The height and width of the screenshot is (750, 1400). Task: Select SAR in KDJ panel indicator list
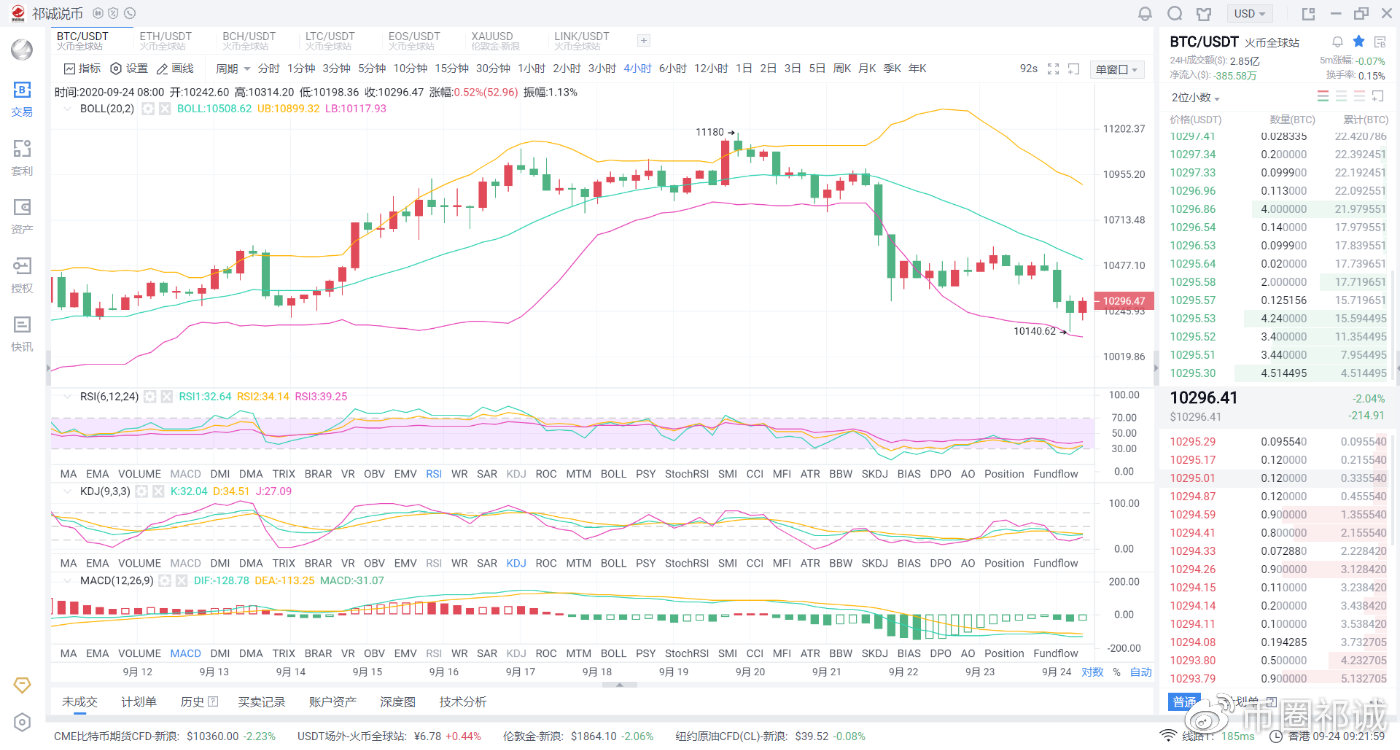coord(487,563)
